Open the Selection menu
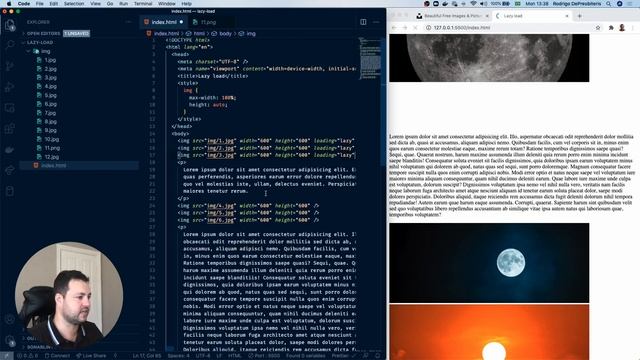 (74, 4)
